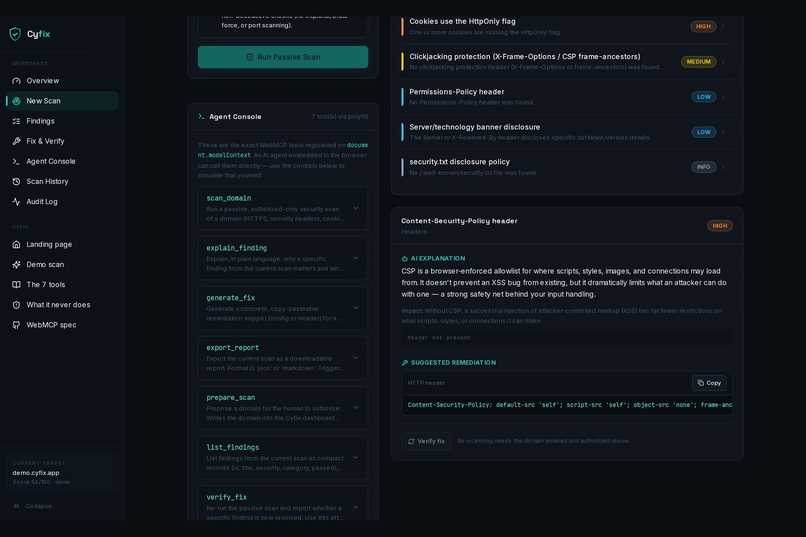The image size is (806, 537).
Task: Click the demo.cyfix.app current target
Action: point(63,473)
